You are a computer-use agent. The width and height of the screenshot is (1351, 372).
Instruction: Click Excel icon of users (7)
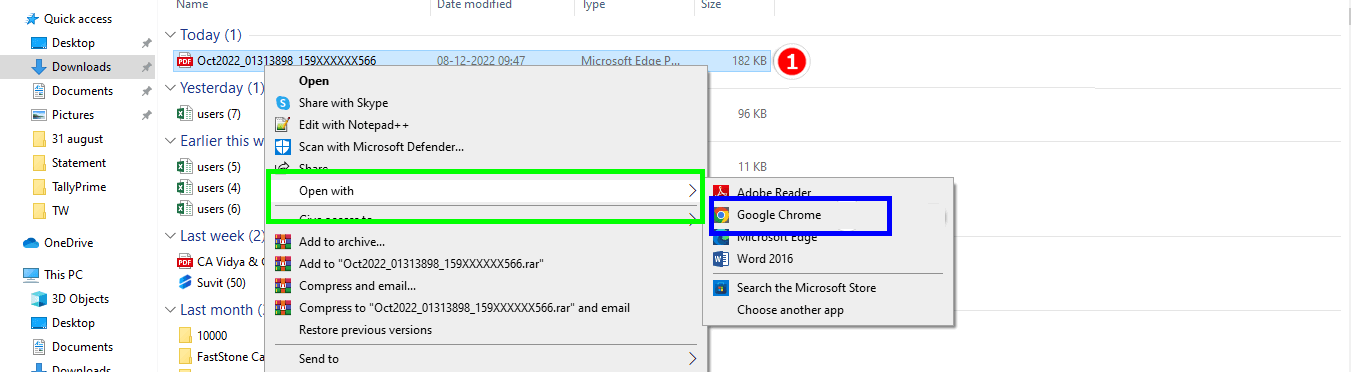pos(184,114)
